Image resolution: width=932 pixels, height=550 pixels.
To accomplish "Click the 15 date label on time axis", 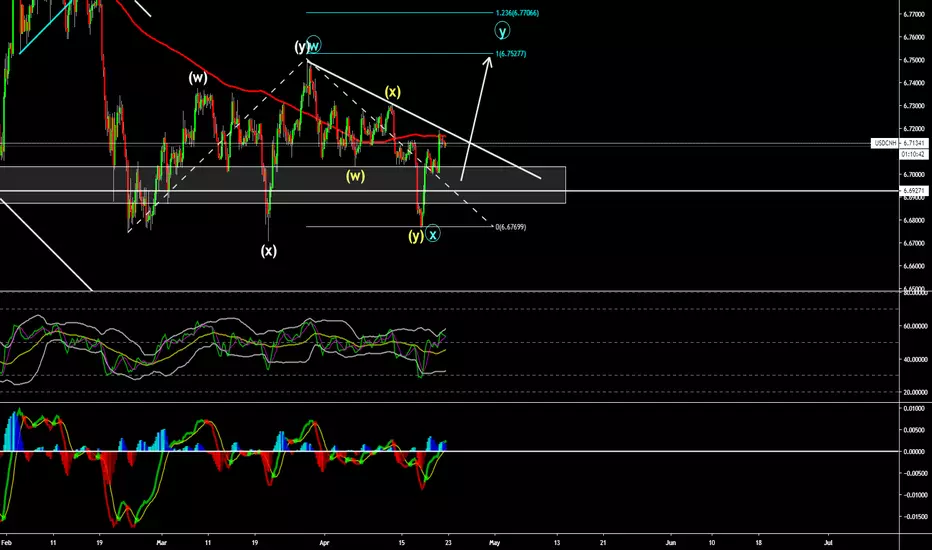I will point(401,542).
